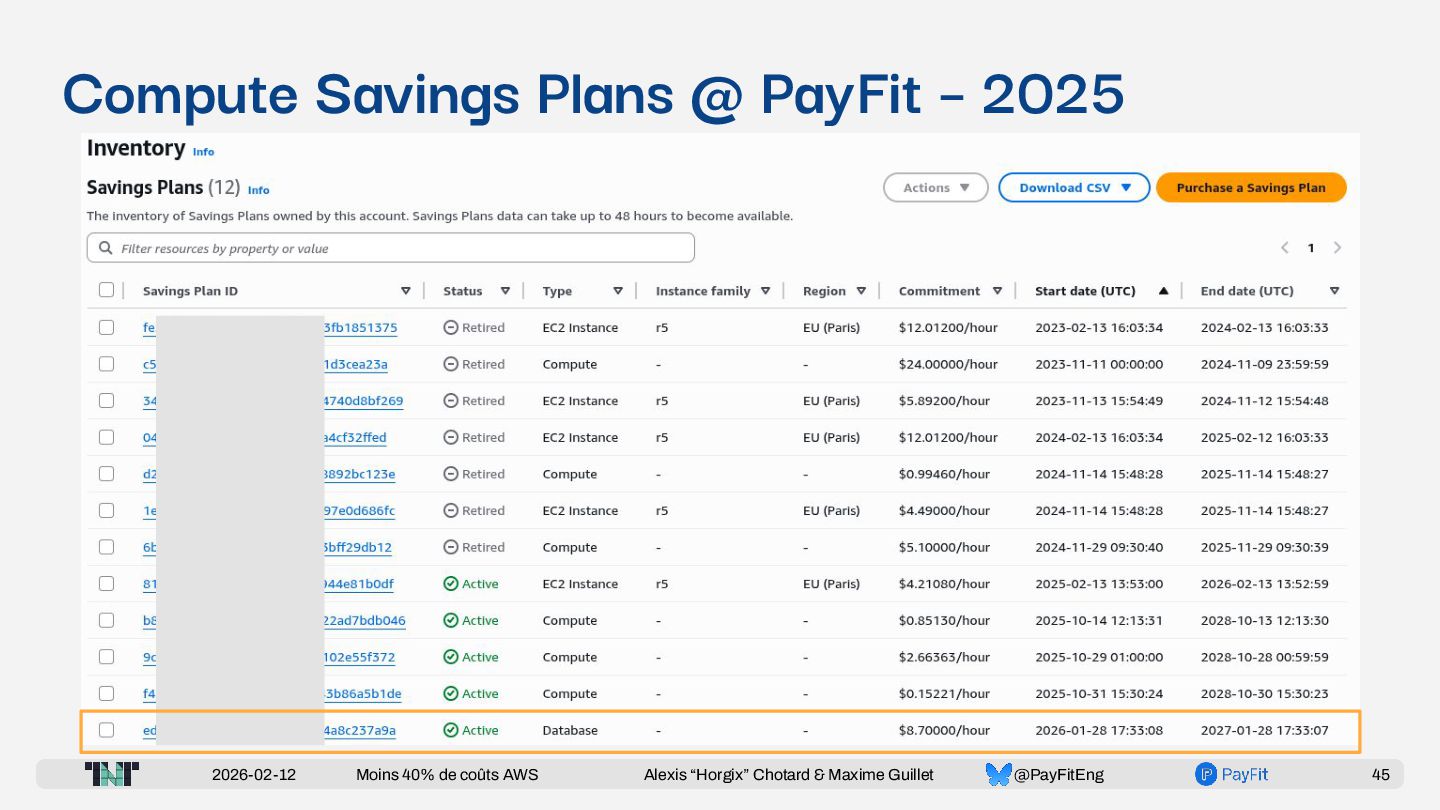Select checkbox for plan ending 97e0d686fc
The height and width of the screenshot is (810, 1440).
[x=106, y=510]
